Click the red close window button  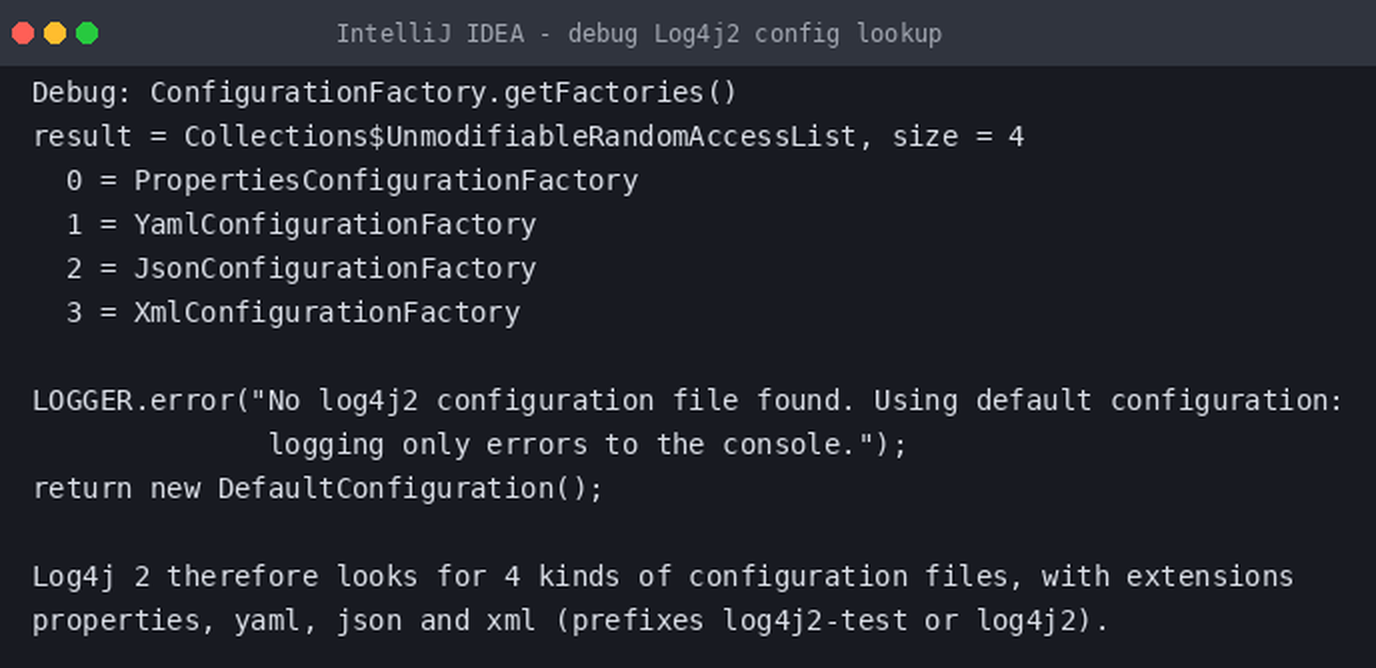[x=23, y=33]
